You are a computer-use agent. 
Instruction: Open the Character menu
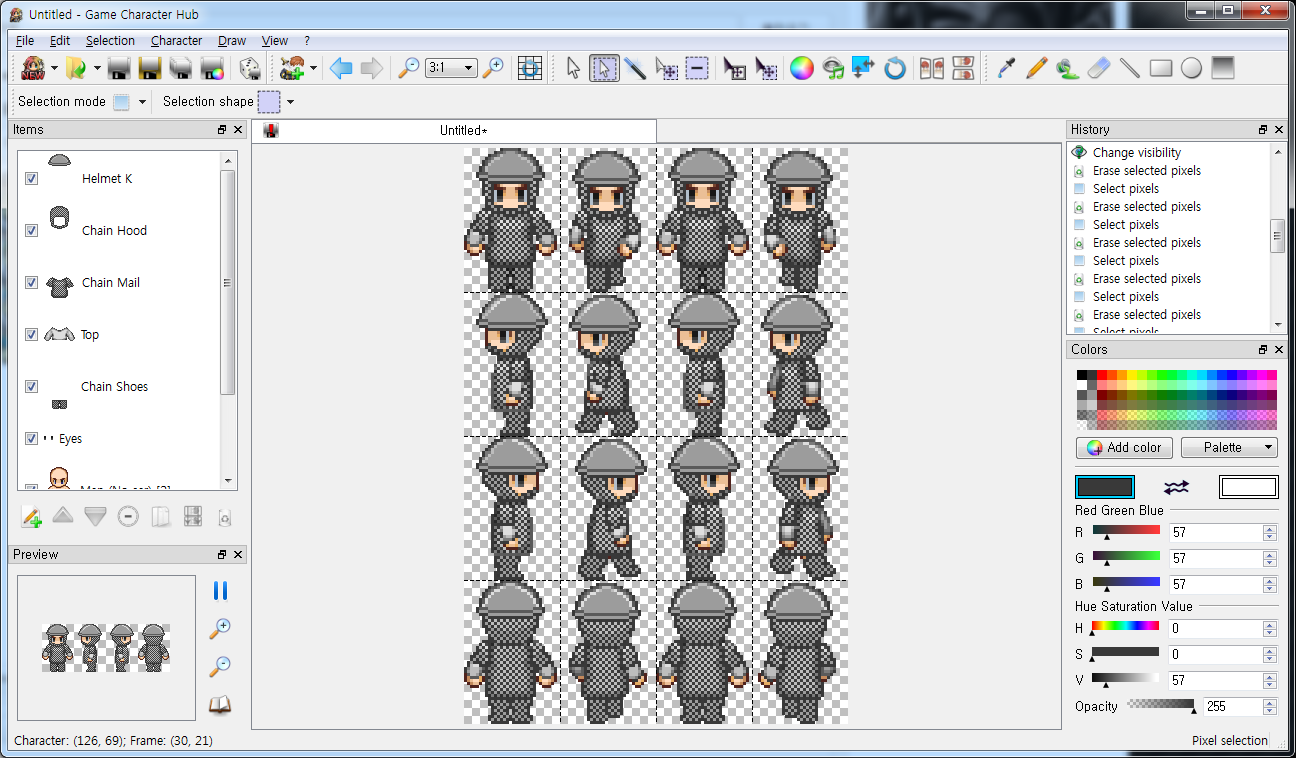[x=177, y=41]
